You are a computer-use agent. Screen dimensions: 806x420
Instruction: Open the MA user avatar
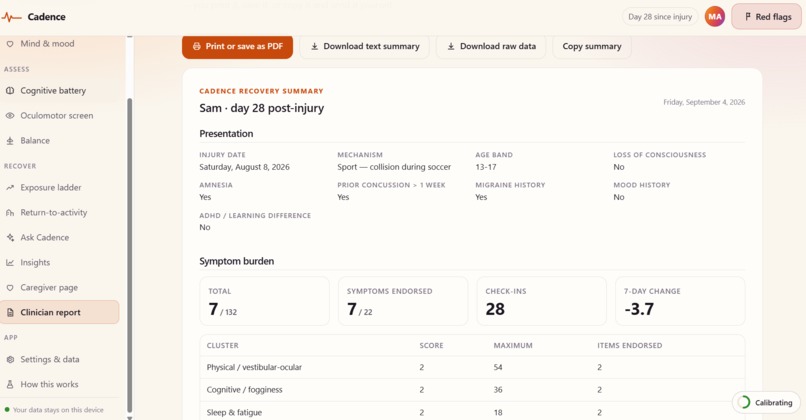pyautogui.click(x=715, y=16)
